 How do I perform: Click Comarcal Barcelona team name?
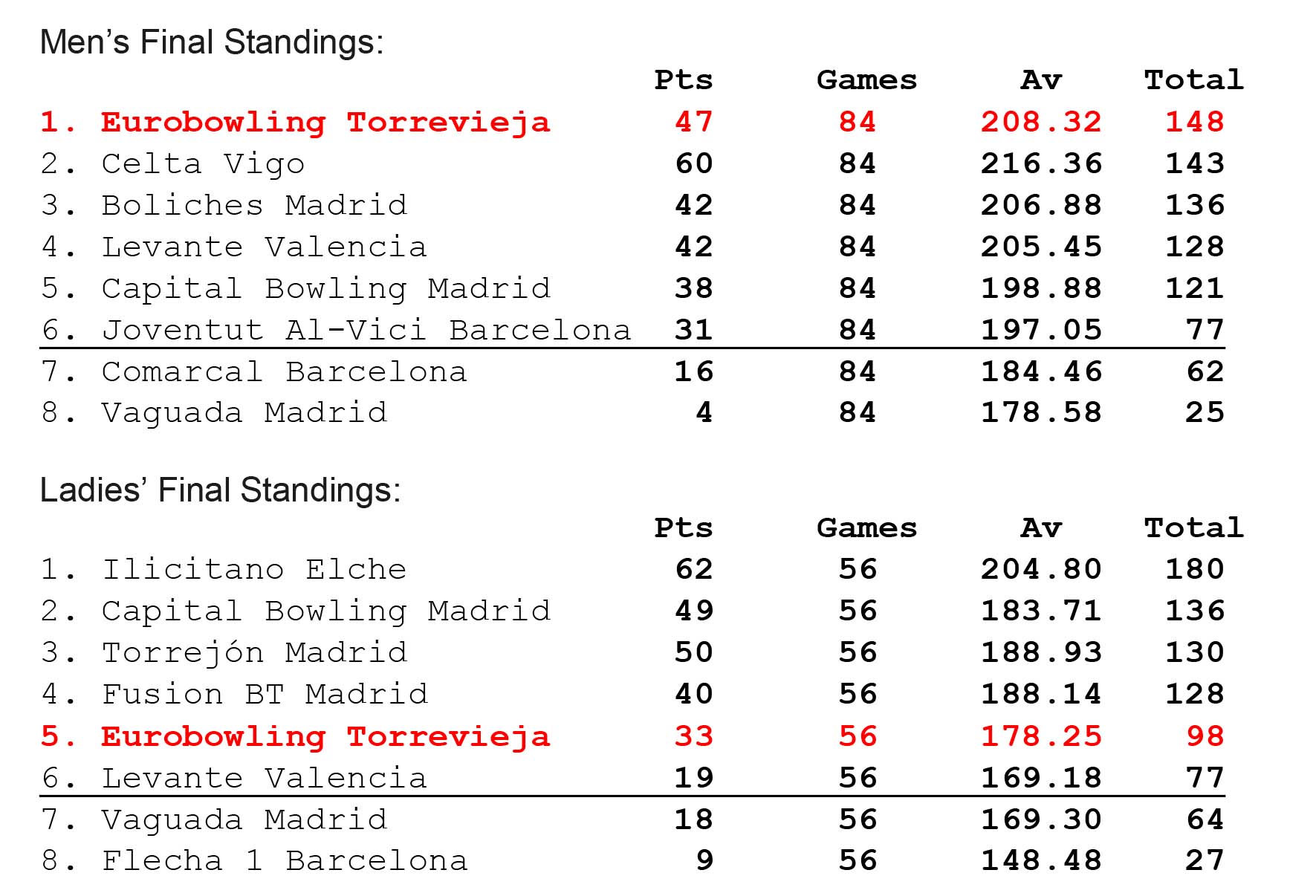[x=285, y=372]
